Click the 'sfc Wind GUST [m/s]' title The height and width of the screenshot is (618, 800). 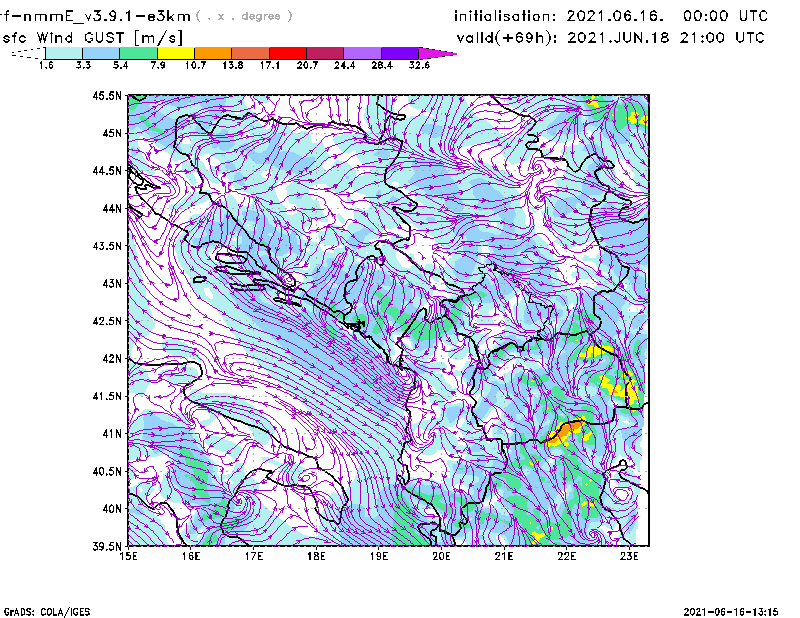[x=93, y=38]
